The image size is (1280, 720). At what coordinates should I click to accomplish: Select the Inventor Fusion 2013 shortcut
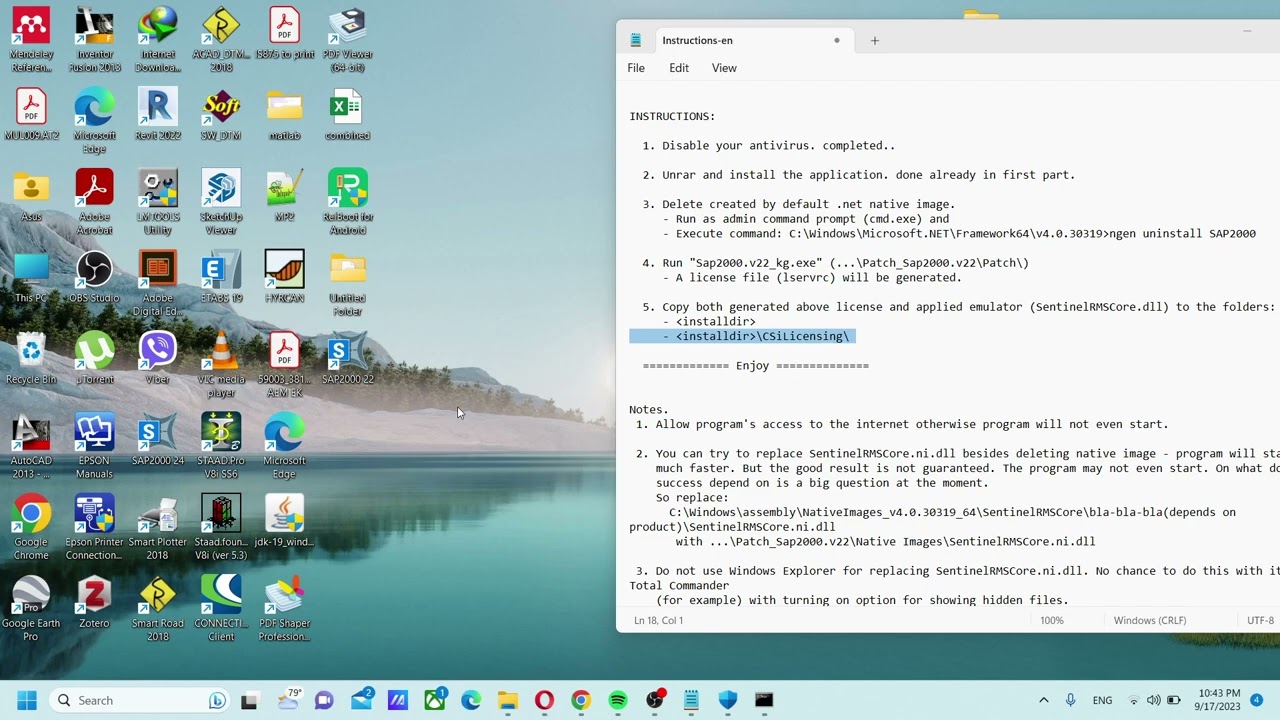[x=94, y=40]
